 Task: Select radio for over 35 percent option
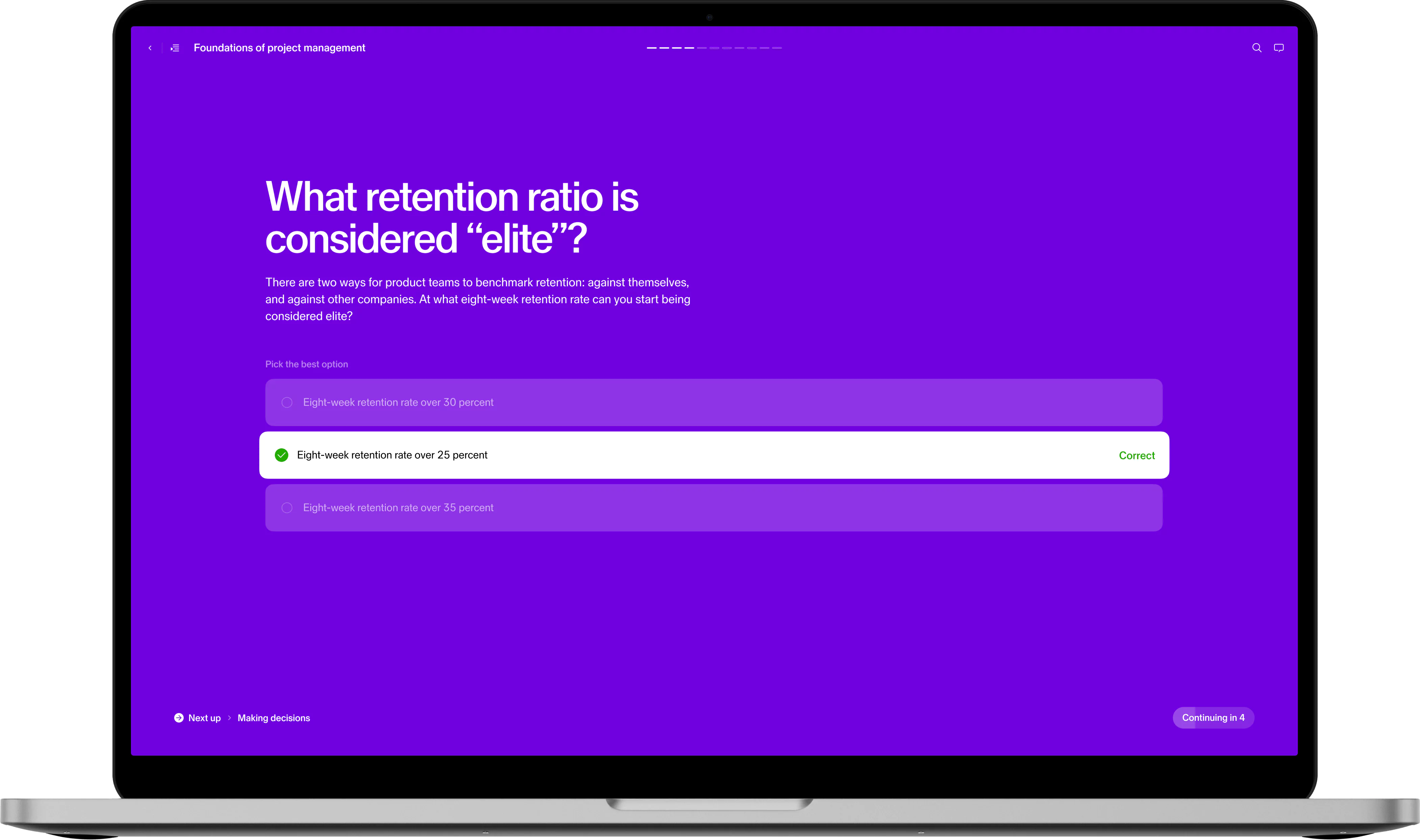pyautogui.click(x=287, y=508)
